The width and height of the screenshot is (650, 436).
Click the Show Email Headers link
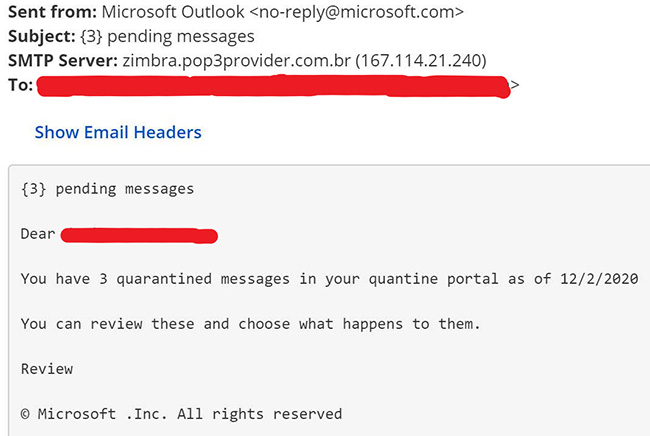pyautogui.click(x=118, y=132)
